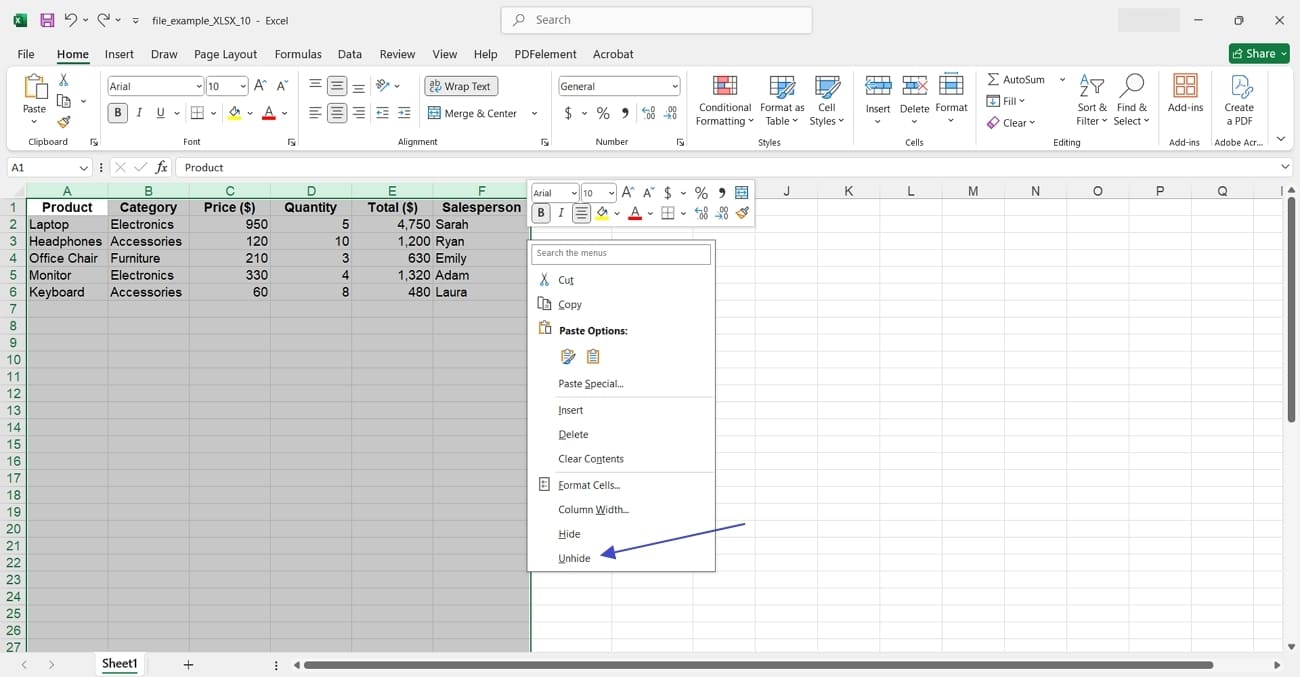This screenshot has height=677, width=1300.
Task: Open Conditional Formatting options
Action: 724,100
